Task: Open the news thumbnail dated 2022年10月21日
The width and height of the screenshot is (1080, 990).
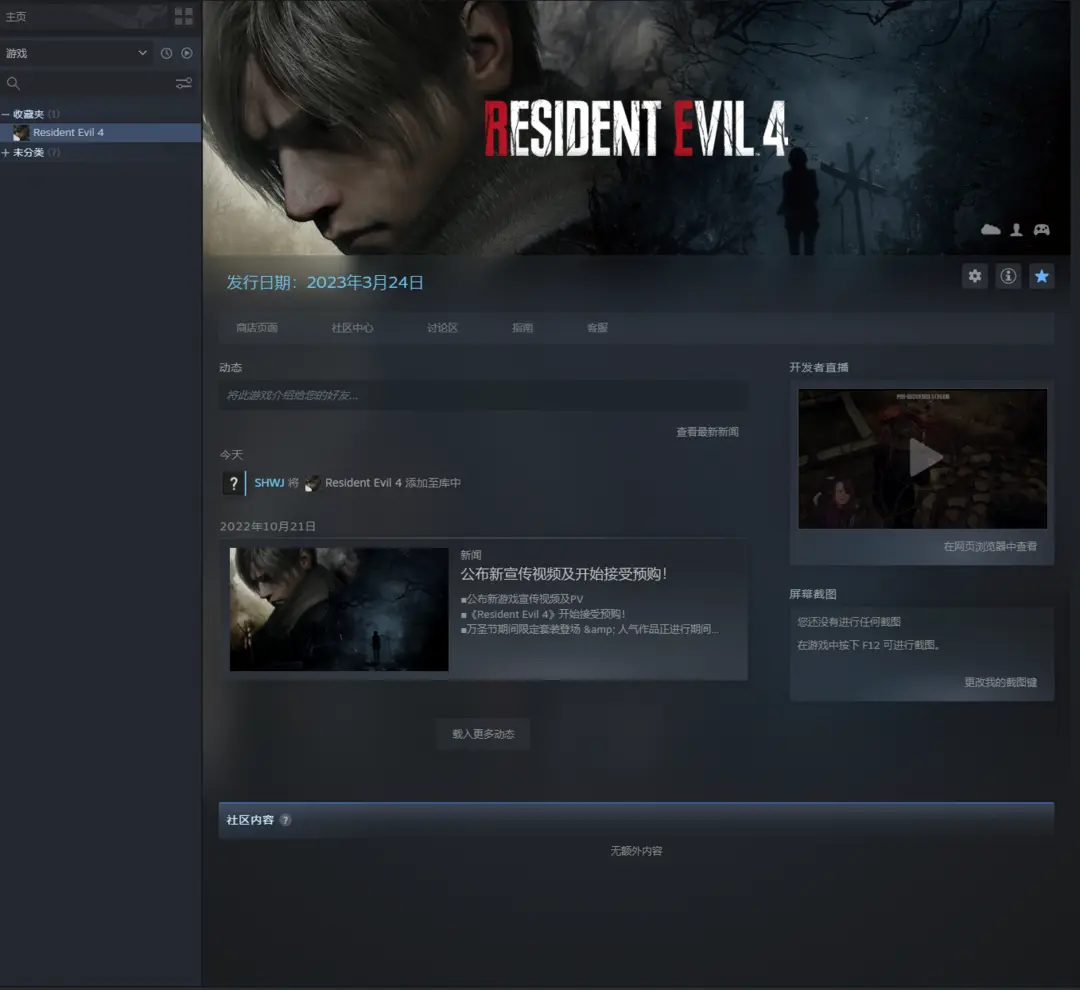Action: [x=339, y=609]
